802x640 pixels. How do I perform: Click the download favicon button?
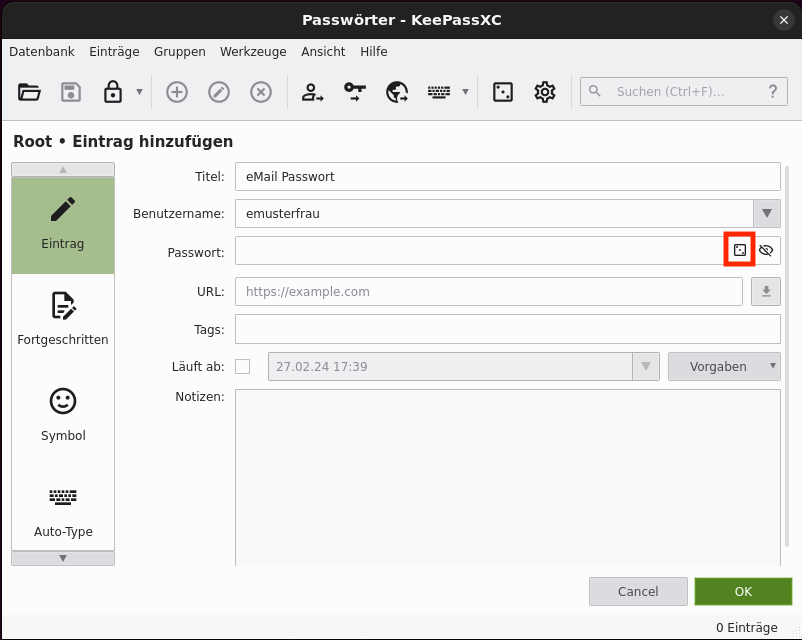[x=766, y=292]
